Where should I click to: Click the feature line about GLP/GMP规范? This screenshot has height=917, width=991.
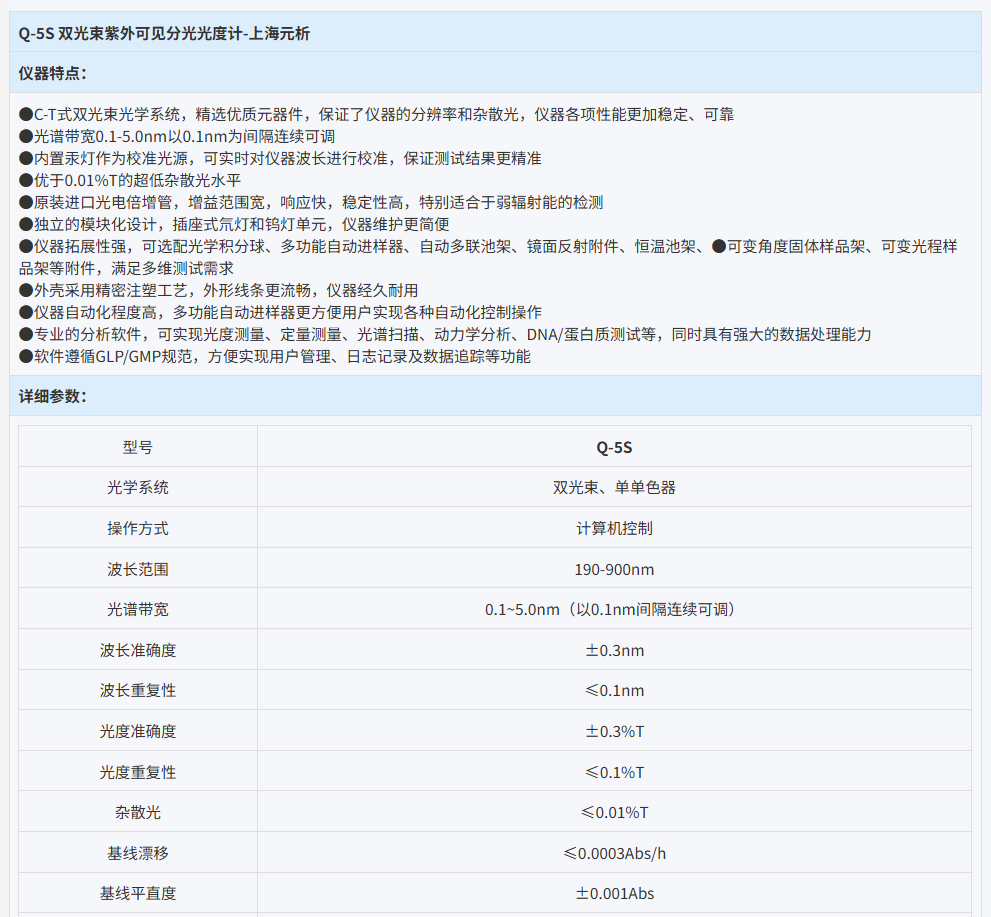pos(274,356)
